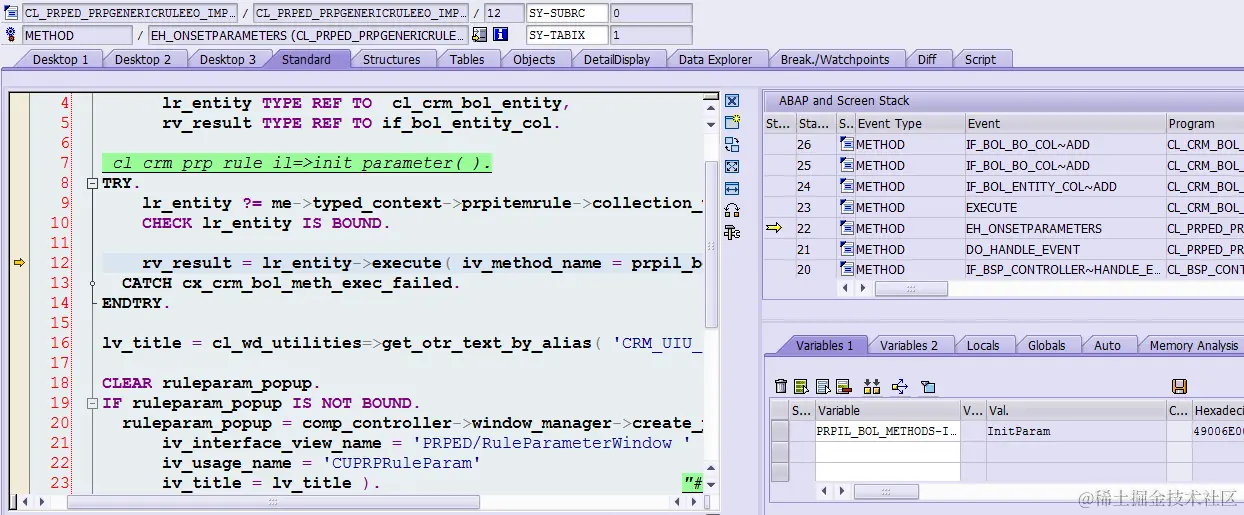Click the InitParam value cell
Screen dimensions: 1244x515
(x=1076, y=431)
